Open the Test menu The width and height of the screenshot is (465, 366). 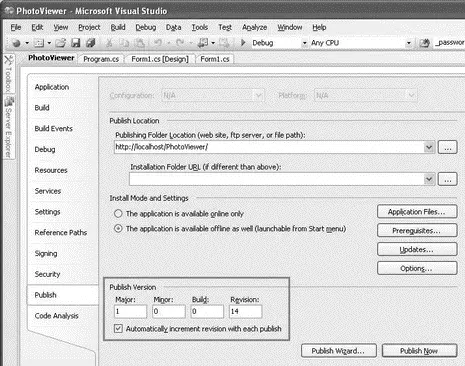tap(225, 27)
